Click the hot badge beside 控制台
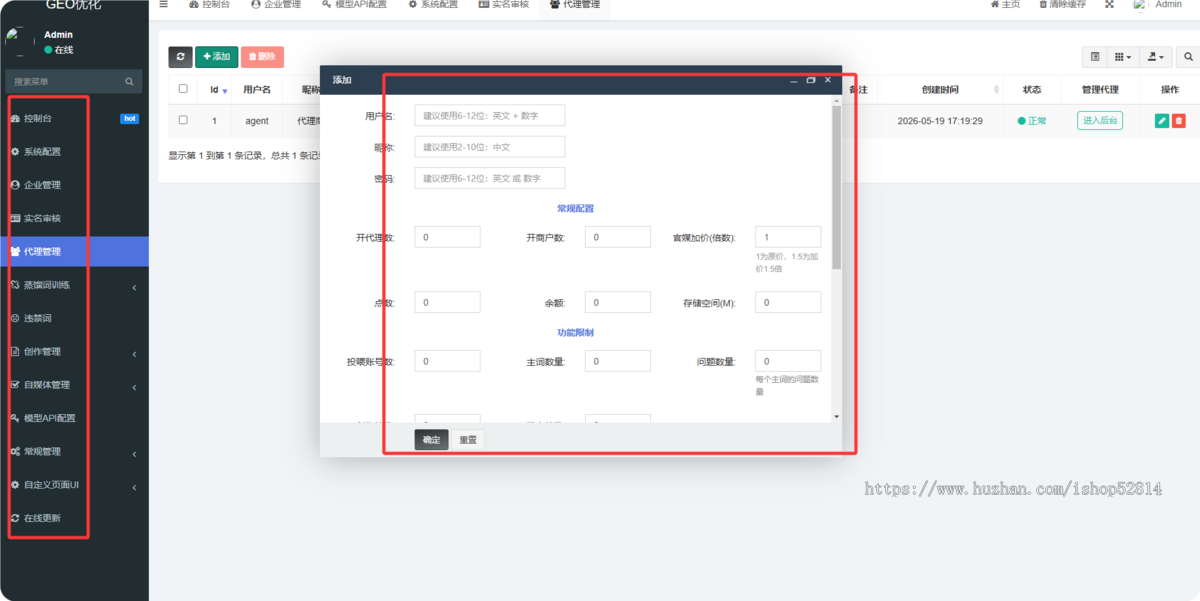This screenshot has height=601, width=1200. (129, 118)
